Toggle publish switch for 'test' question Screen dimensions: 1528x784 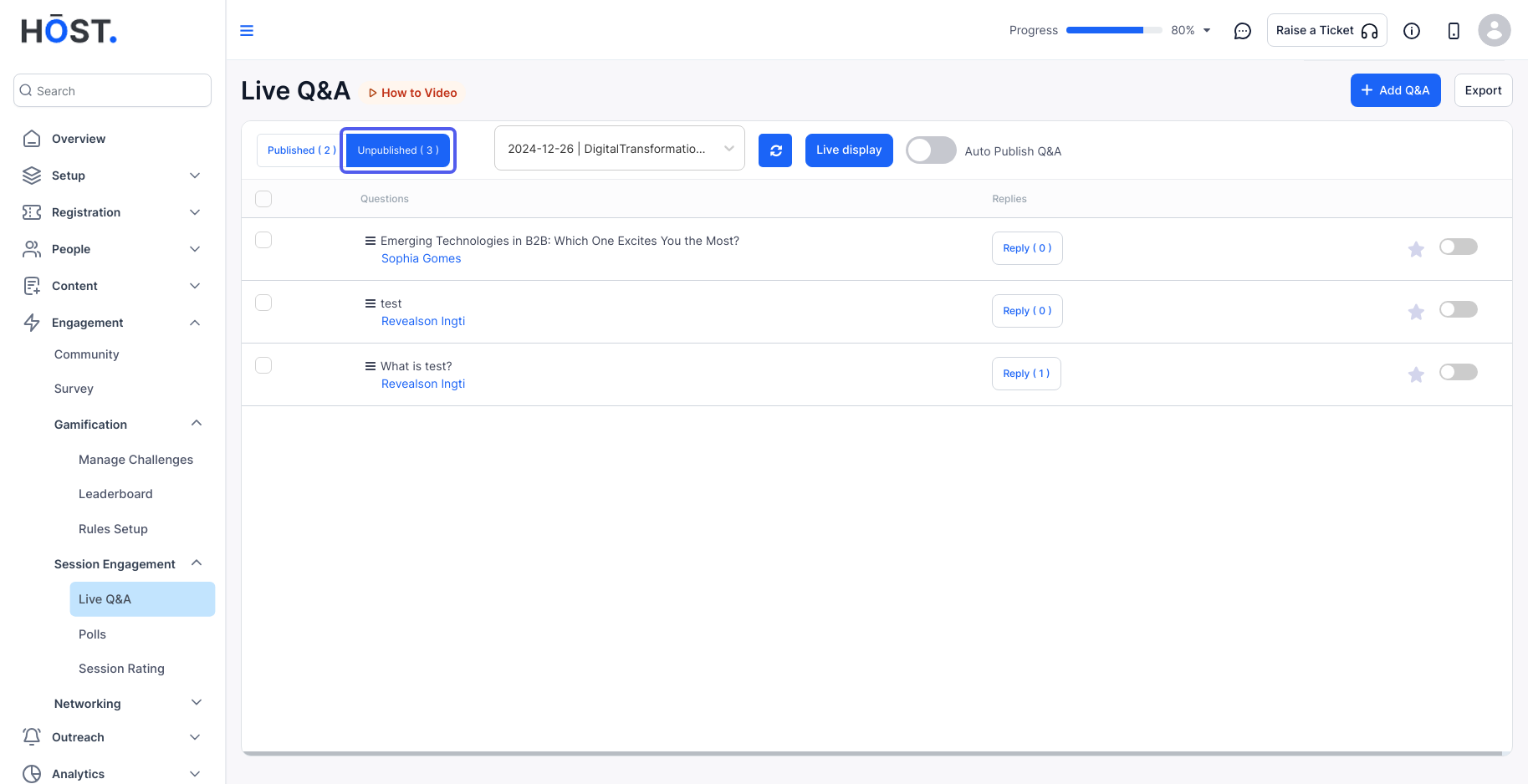point(1459,309)
